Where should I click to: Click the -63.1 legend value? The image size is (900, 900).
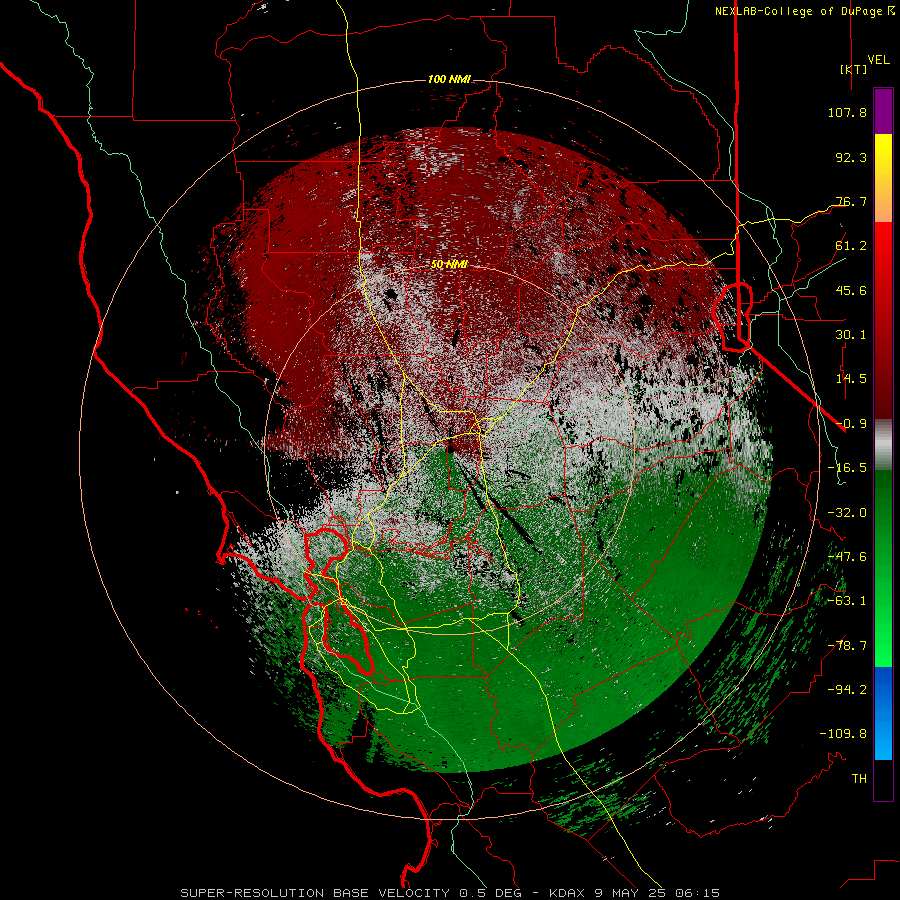pos(847,601)
